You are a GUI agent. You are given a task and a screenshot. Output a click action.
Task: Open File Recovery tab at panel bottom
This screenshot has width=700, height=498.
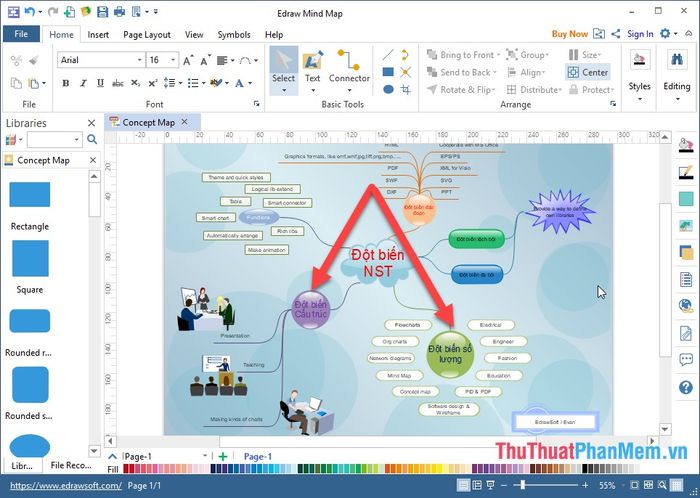tap(71, 465)
